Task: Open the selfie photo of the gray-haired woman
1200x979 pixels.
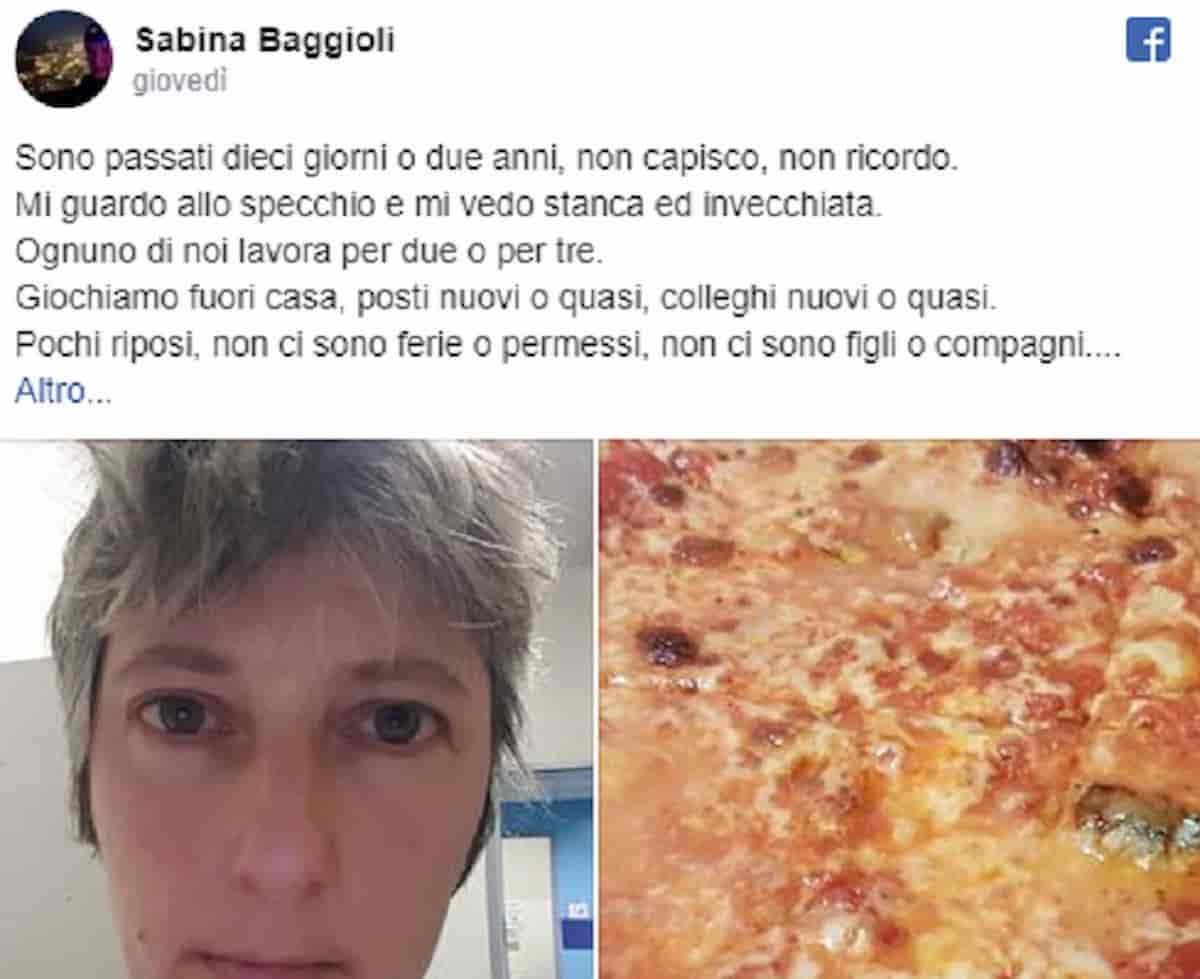Action: click(x=296, y=709)
